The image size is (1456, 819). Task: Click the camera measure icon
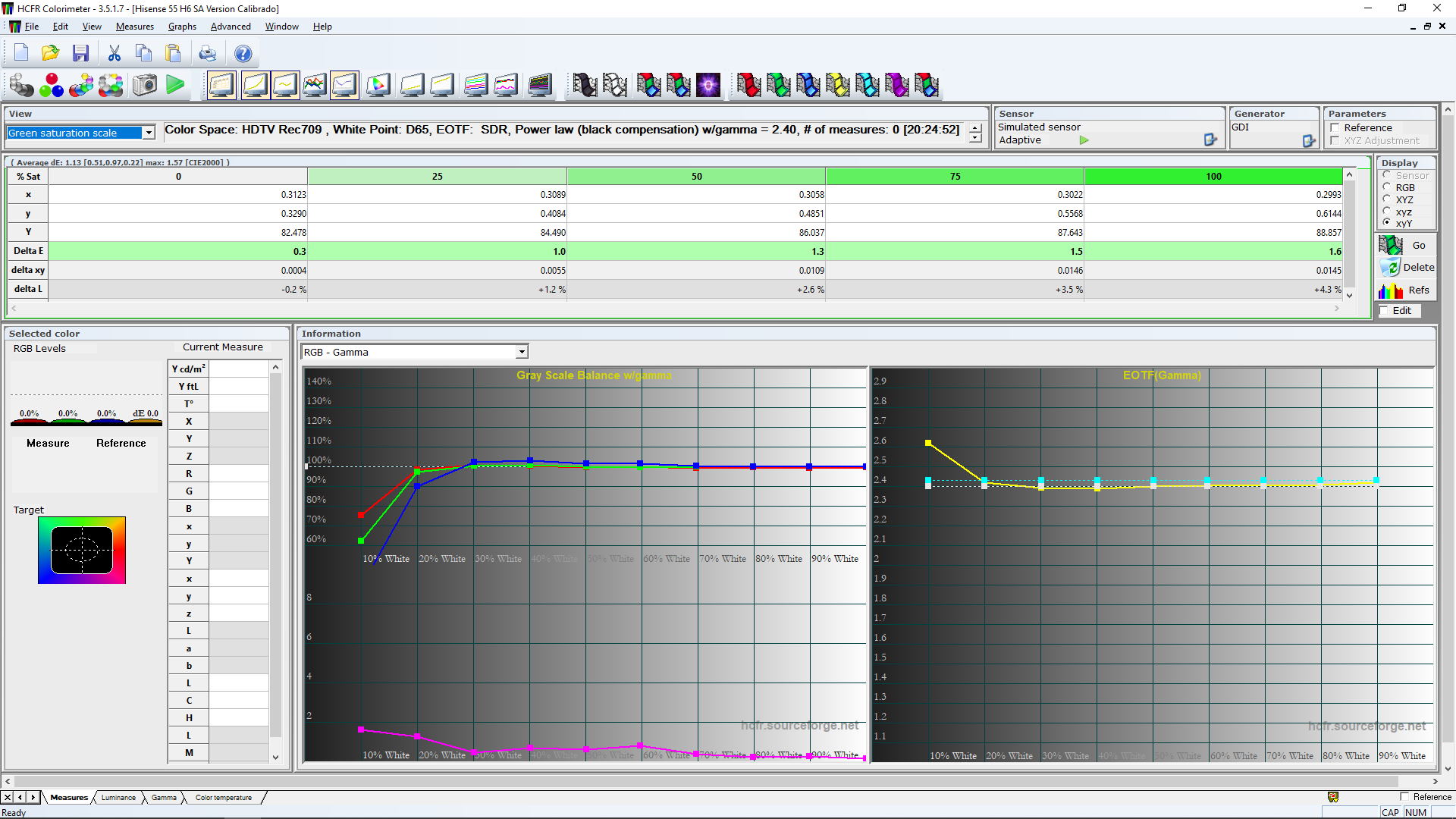pos(144,85)
